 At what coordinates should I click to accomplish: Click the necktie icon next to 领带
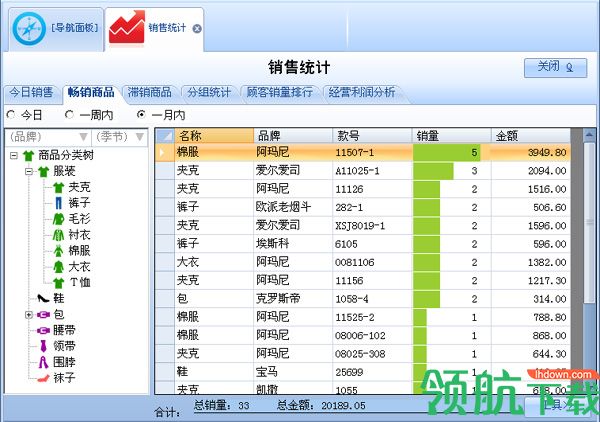[x=44, y=346]
